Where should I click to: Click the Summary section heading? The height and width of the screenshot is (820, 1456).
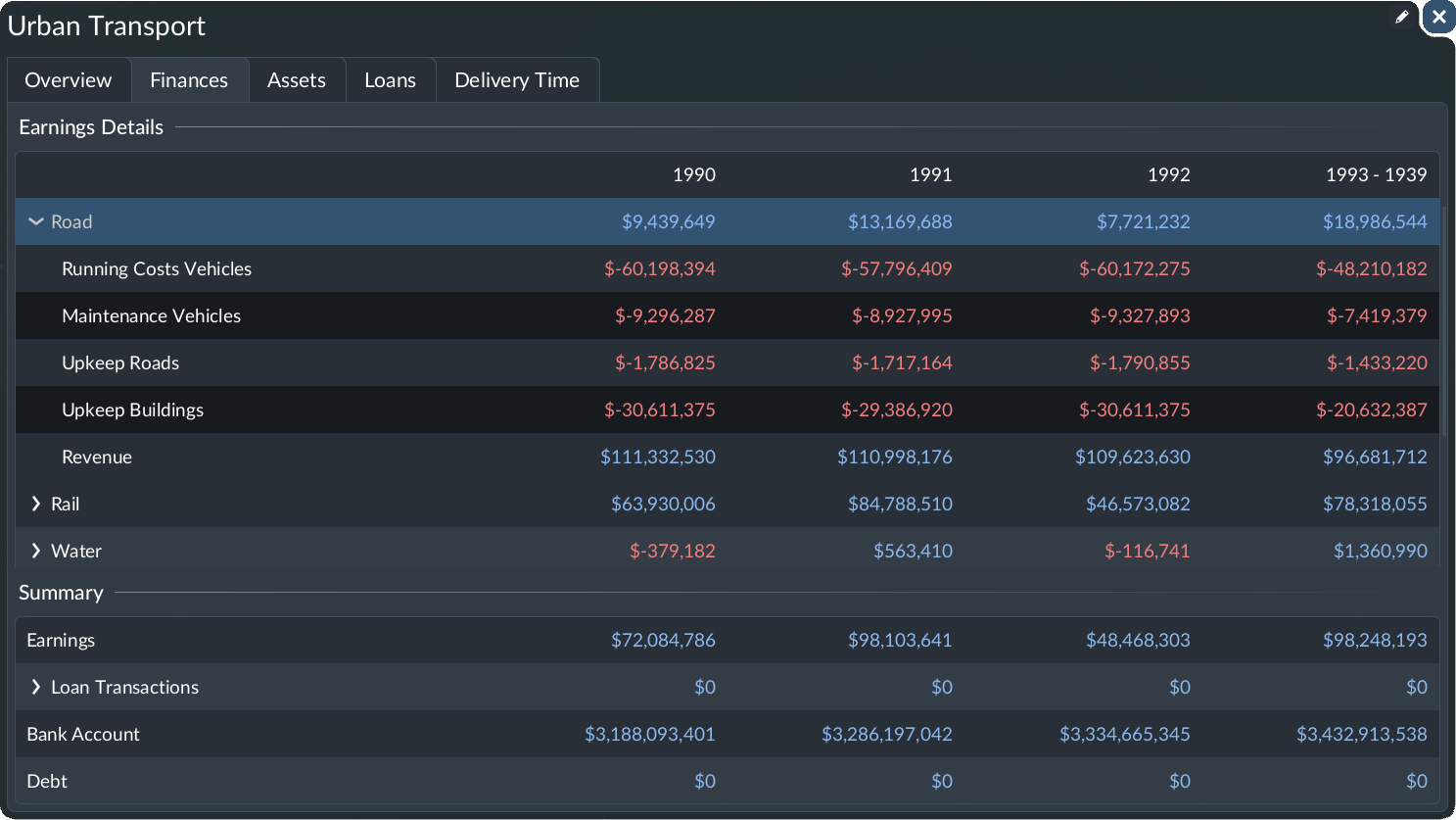tap(61, 593)
